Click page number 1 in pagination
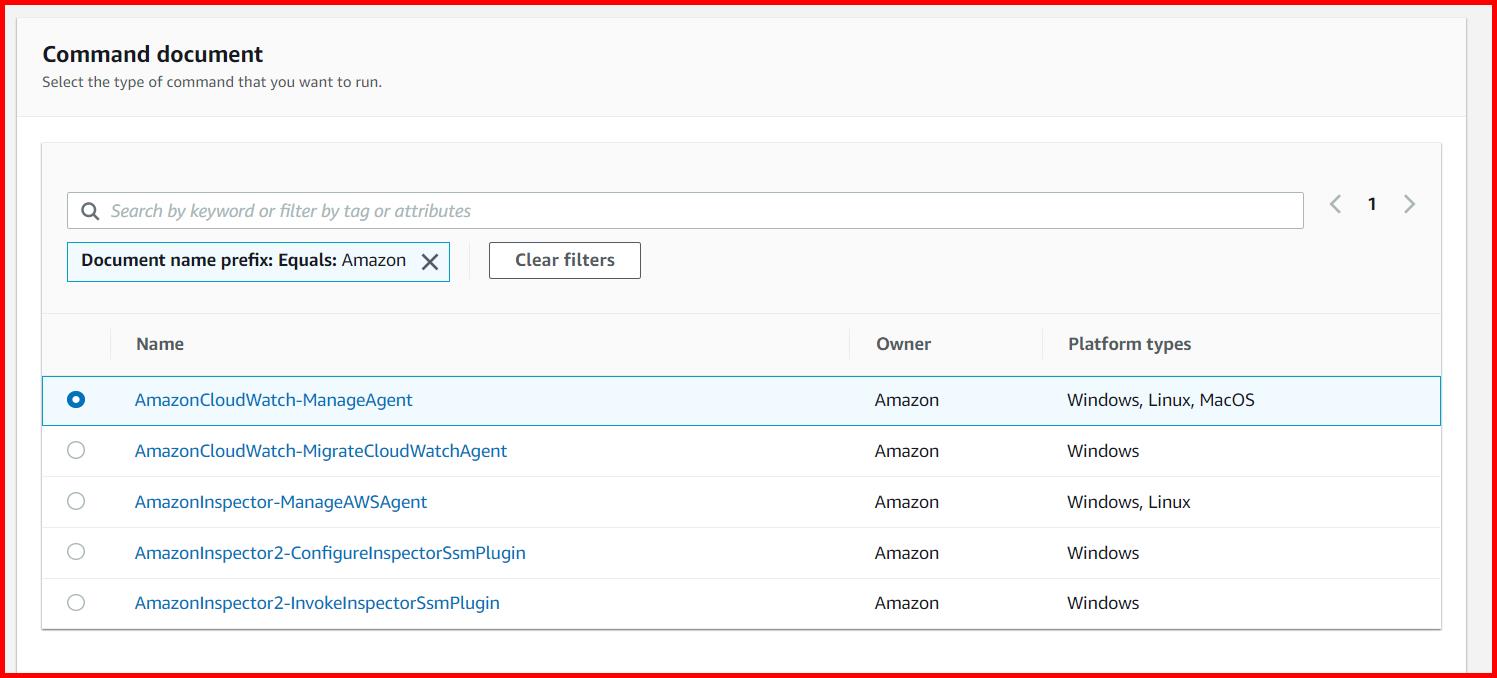Viewport: 1497px width, 678px height. pos(1372,203)
